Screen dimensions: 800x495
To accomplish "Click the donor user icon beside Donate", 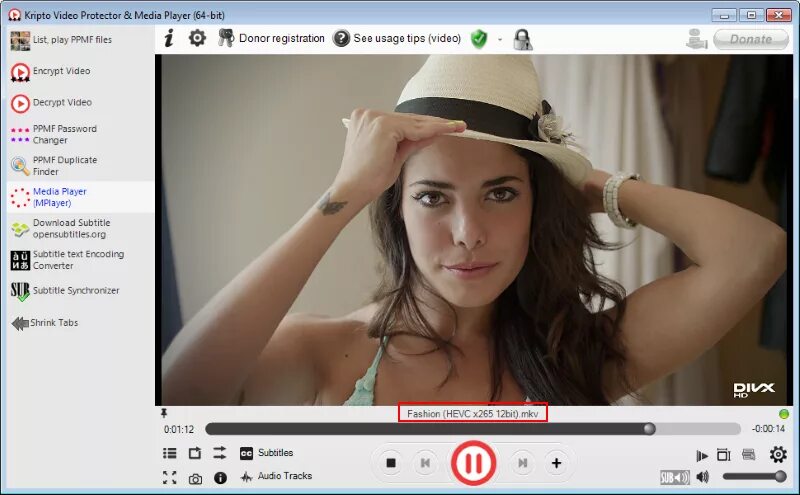I will [x=696, y=39].
